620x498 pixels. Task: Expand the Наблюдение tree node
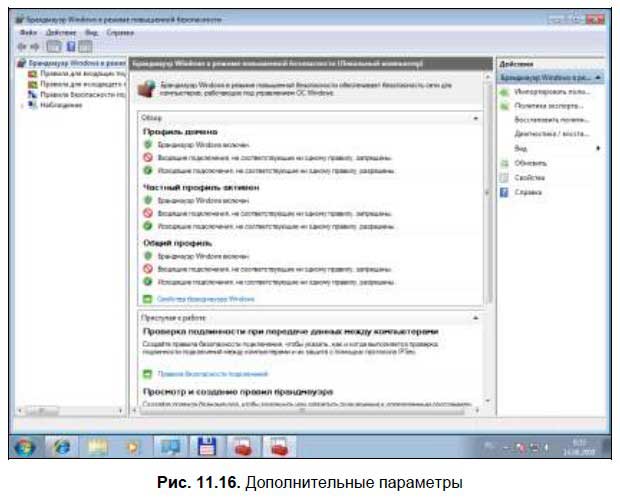(x=22, y=105)
